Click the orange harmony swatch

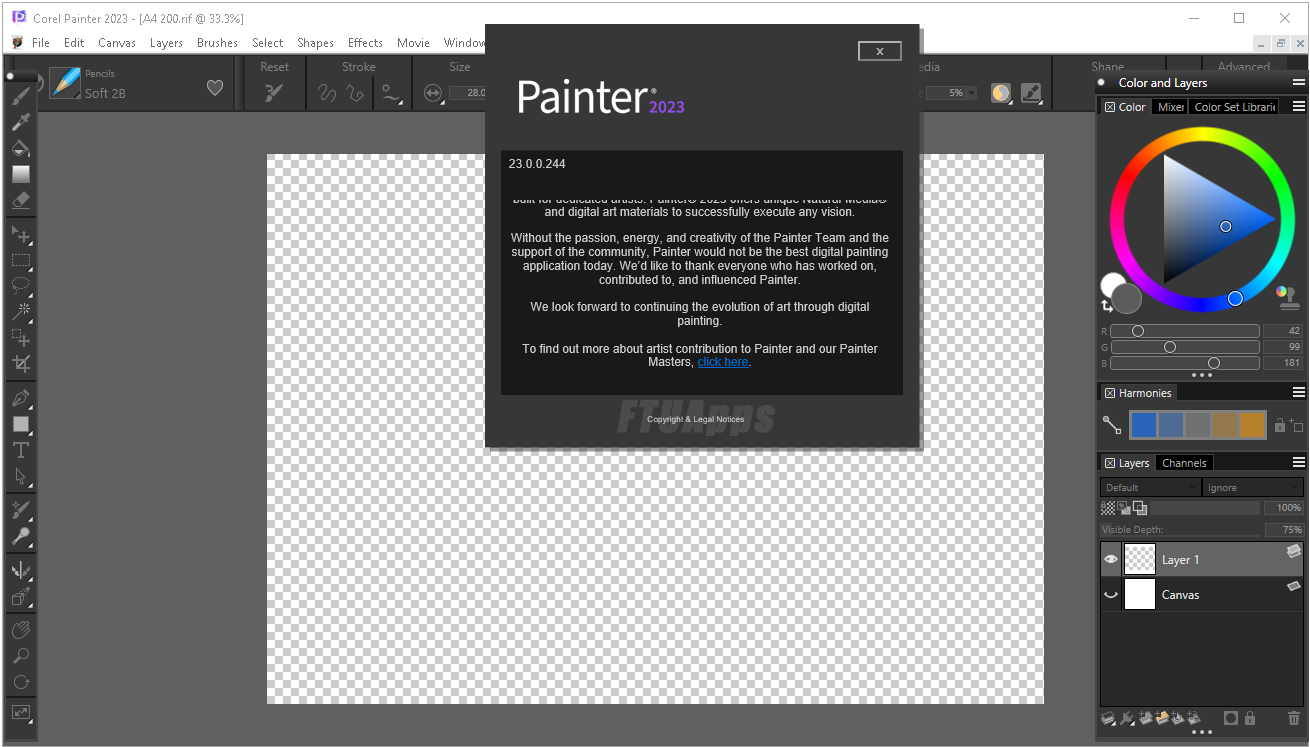point(1252,425)
